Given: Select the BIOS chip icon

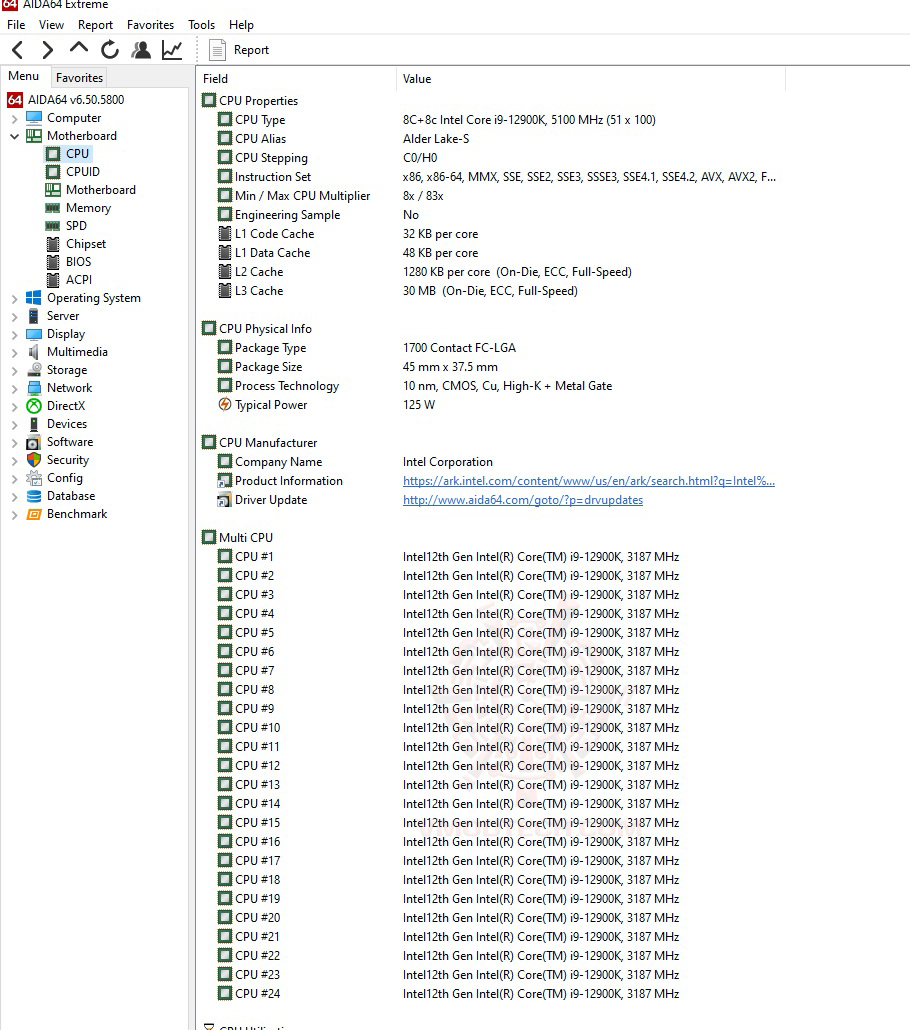Looking at the screenshot, I should 53,261.
